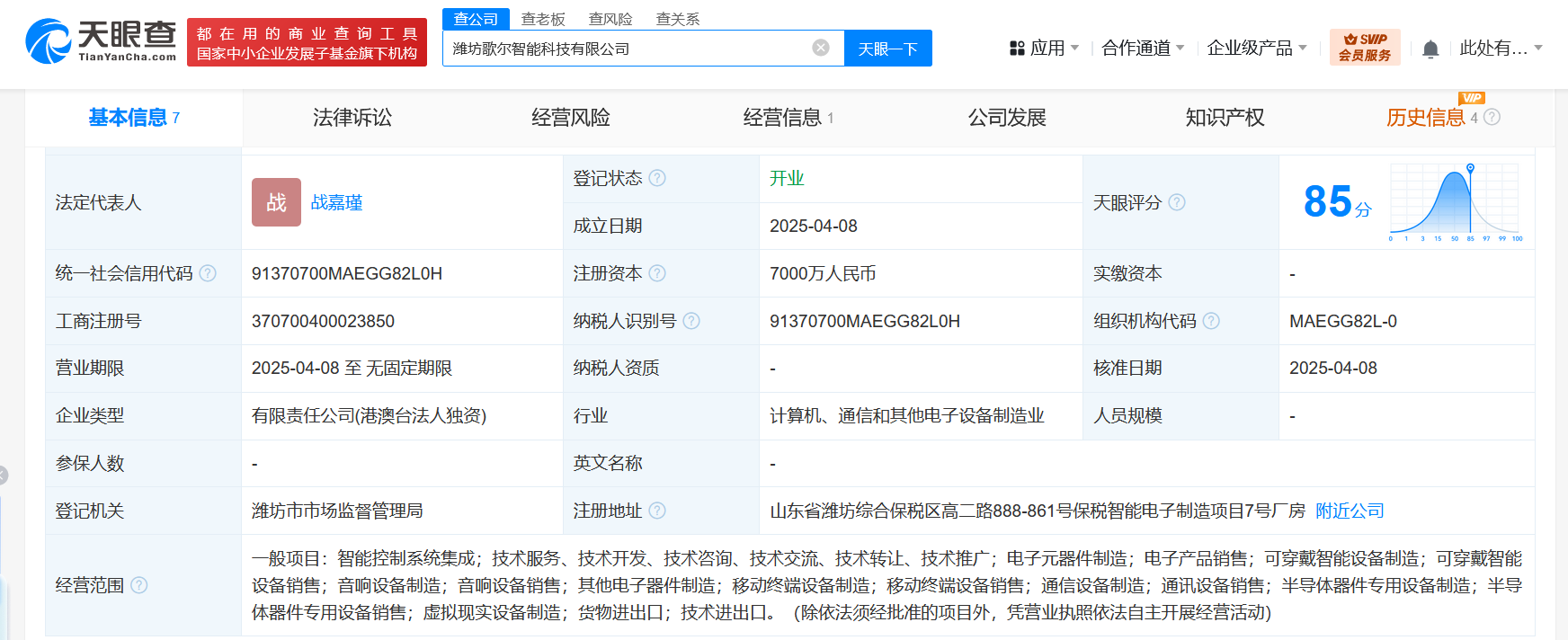This screenshot has height=640, width=1568.
Task: Click the registered address text
Action: point(1038,511)
